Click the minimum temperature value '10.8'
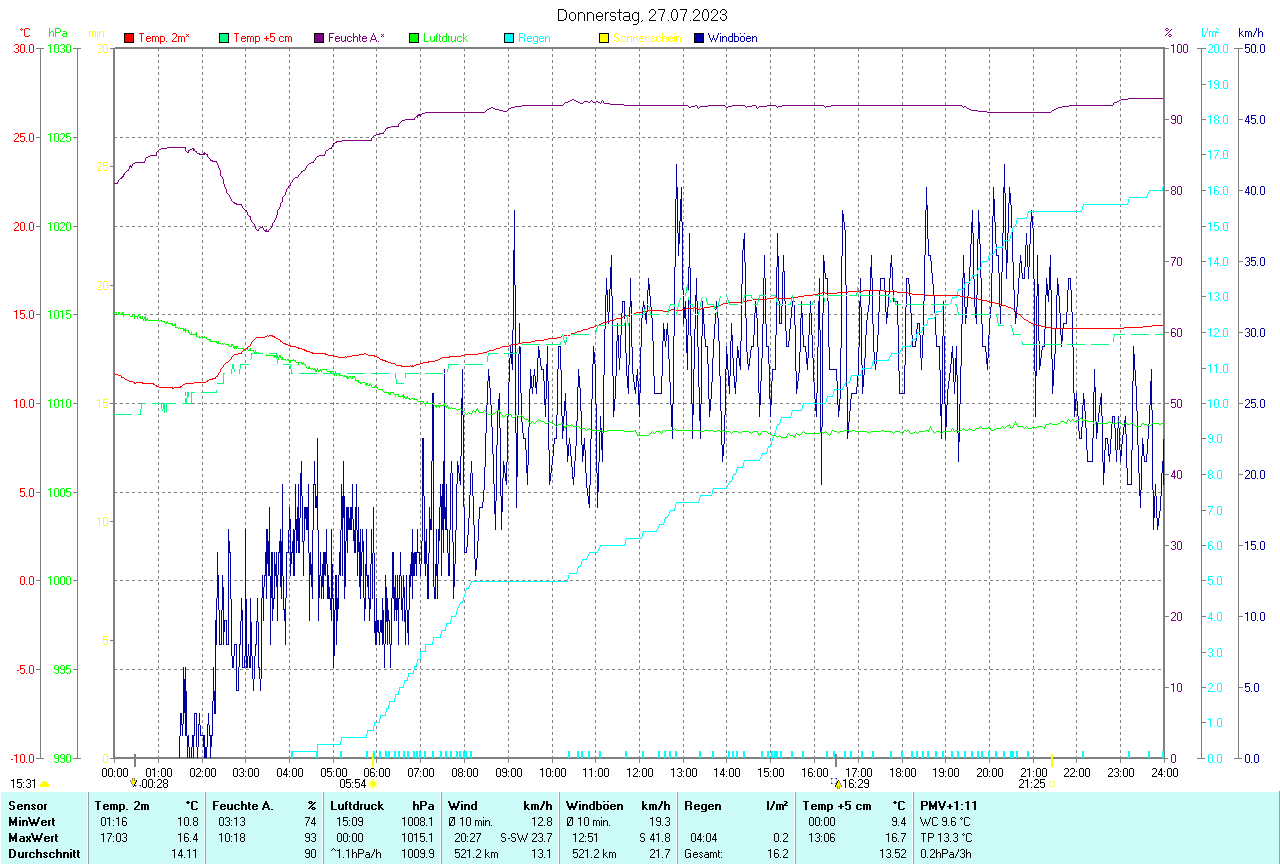The height and width of the screenshot is (864, 1280). pyautogui.click(x=187, y=822)
